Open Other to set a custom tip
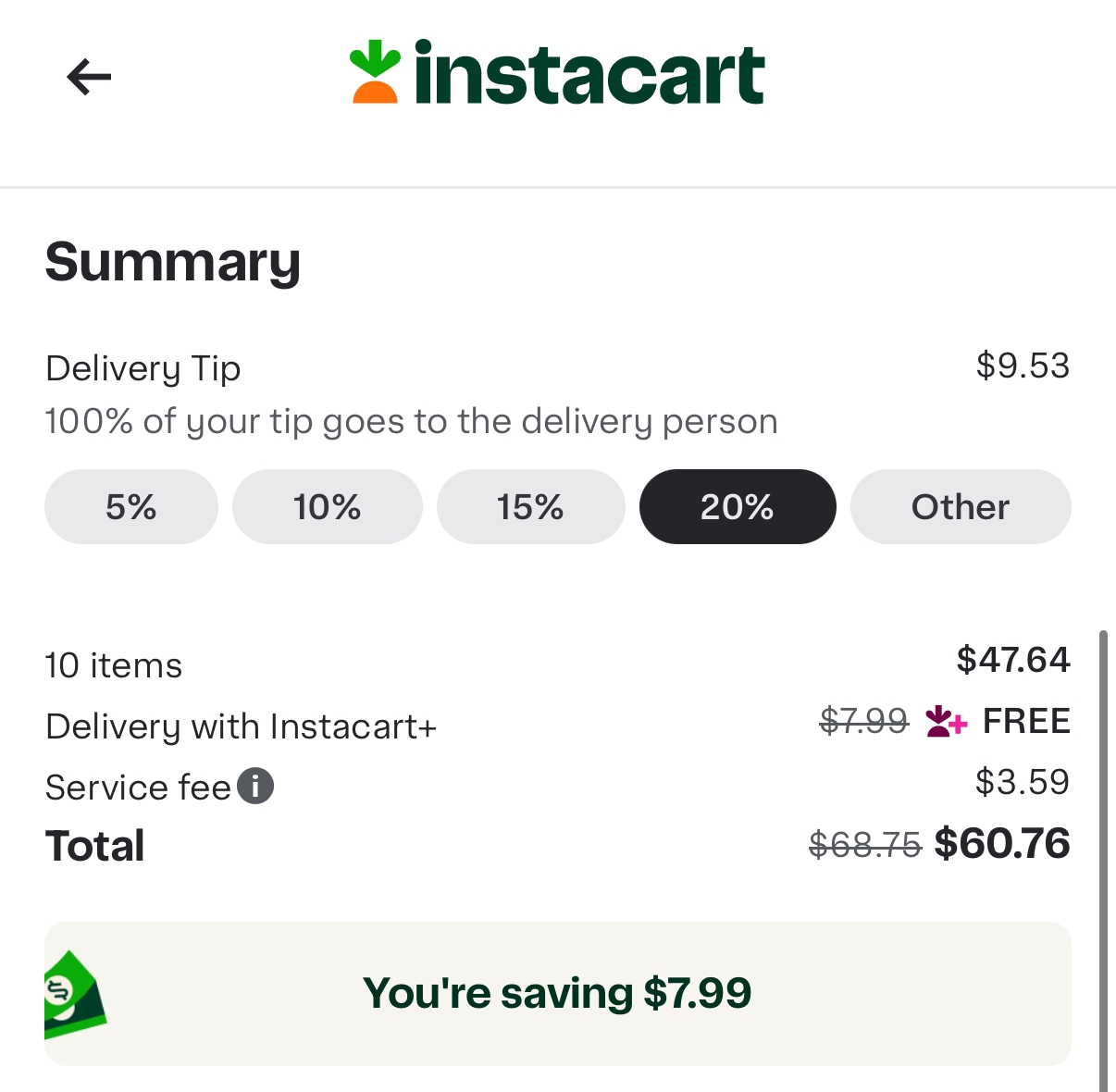 point(961,506)
